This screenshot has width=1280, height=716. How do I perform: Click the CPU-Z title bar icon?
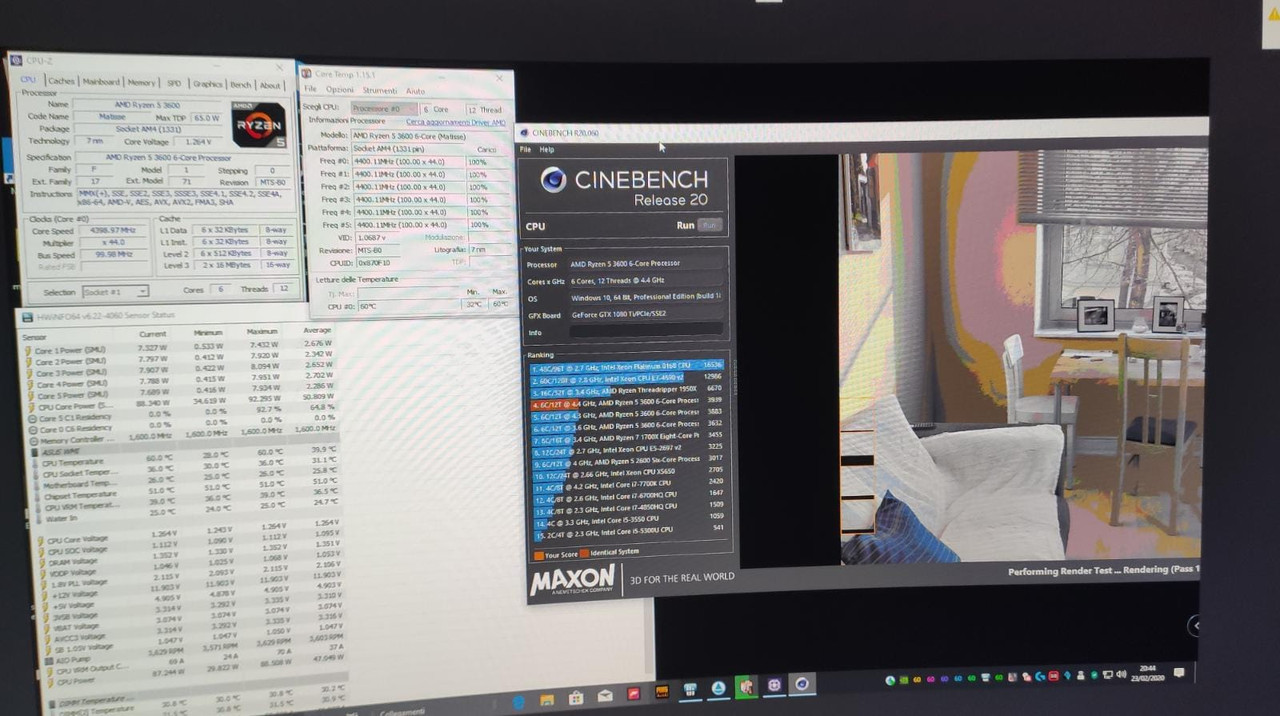pyautogui.click(x=17, y=60)
